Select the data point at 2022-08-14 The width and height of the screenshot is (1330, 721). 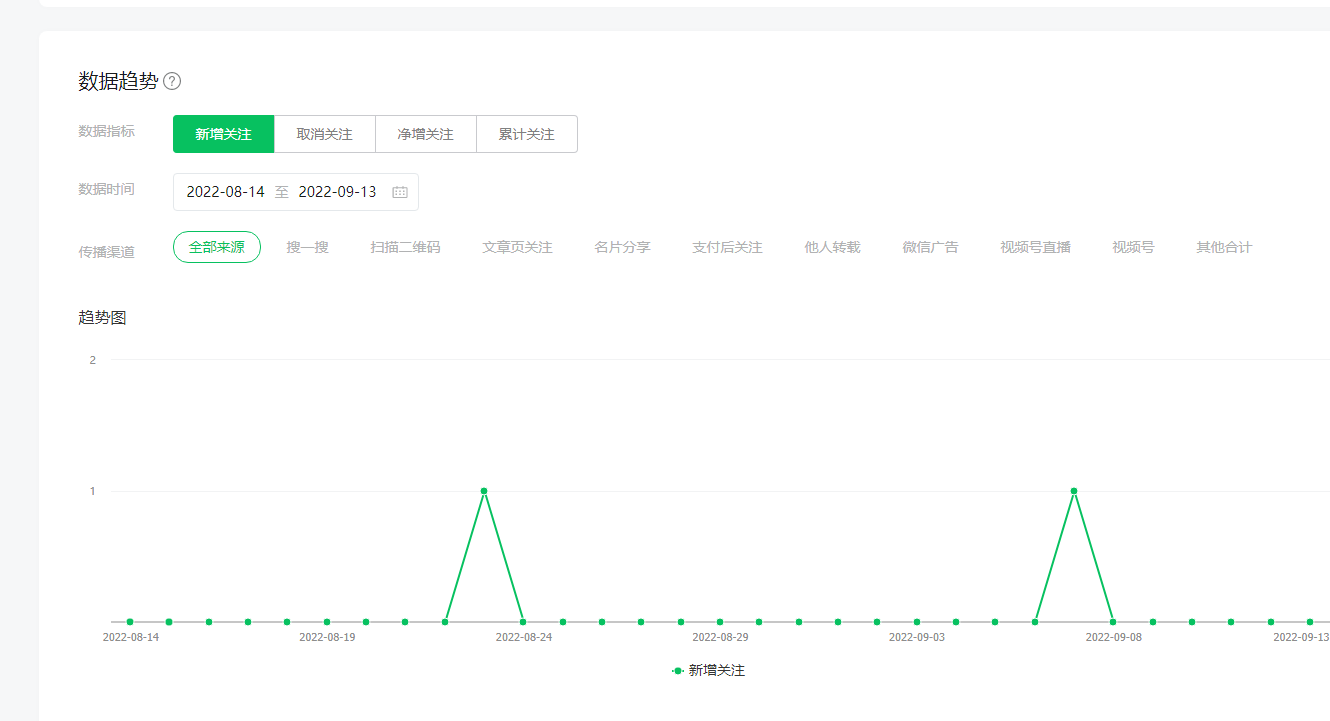tap(130, 622)
